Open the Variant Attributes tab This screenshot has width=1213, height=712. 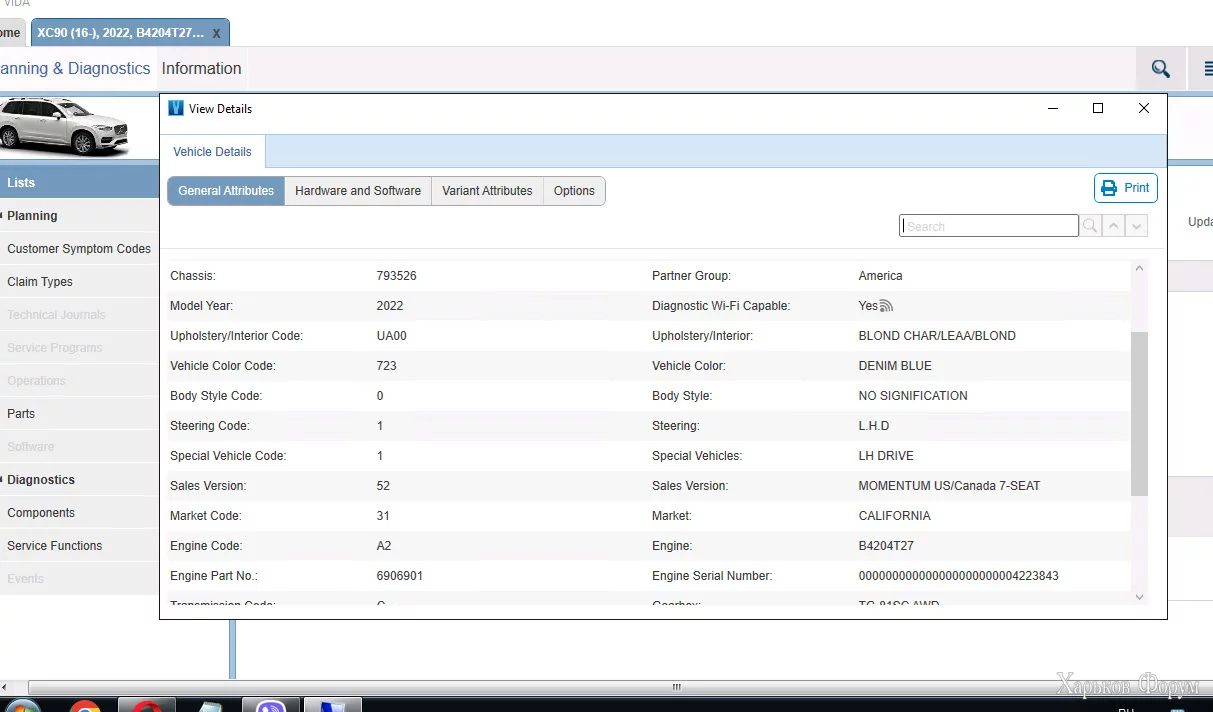pos(487,191)
